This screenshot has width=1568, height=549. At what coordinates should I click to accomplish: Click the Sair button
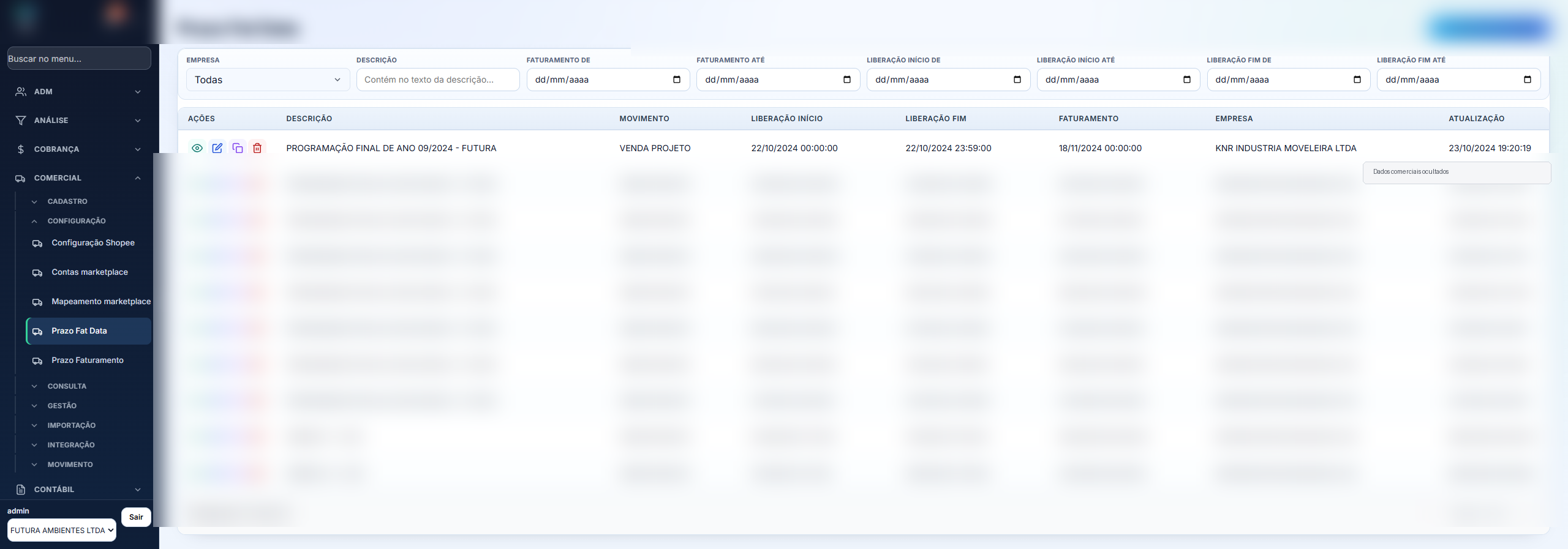pyautogui.click(x=136, y=517)
